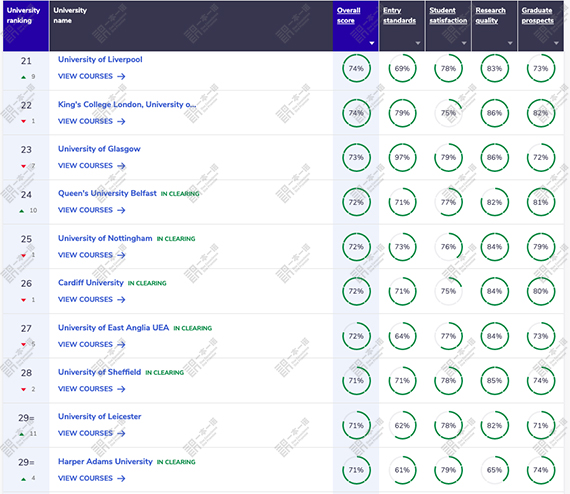Select ranking number 27
Screen dimensions: 570x494
coord(26,329)
